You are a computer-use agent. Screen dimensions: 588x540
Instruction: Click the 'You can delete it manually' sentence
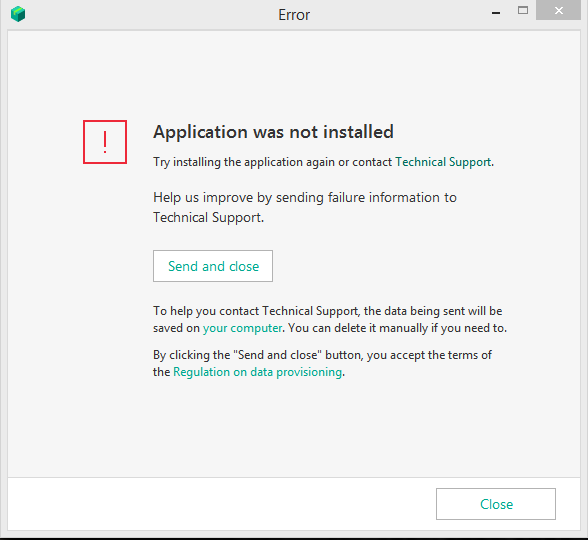coord(397,328)
